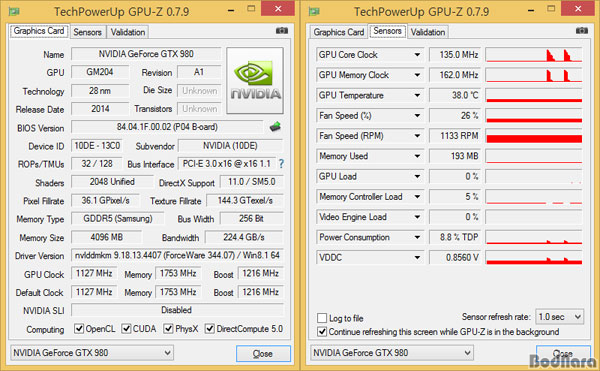Click the camera screenshot icon in the Sensors window
600x371 pixels.
tap(582, 31)
